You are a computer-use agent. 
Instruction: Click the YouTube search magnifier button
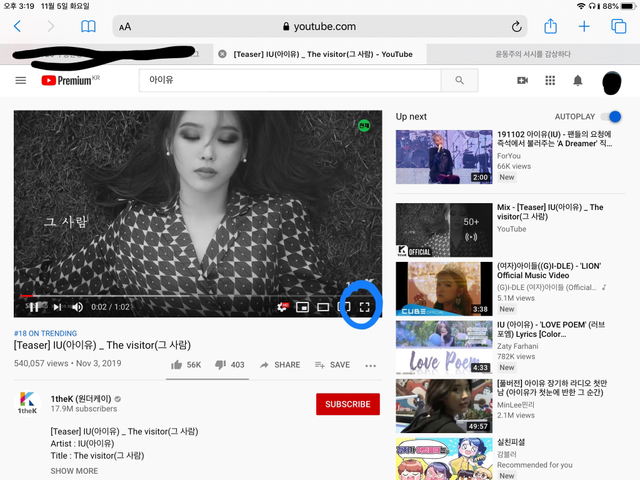[x=459, y=80]
